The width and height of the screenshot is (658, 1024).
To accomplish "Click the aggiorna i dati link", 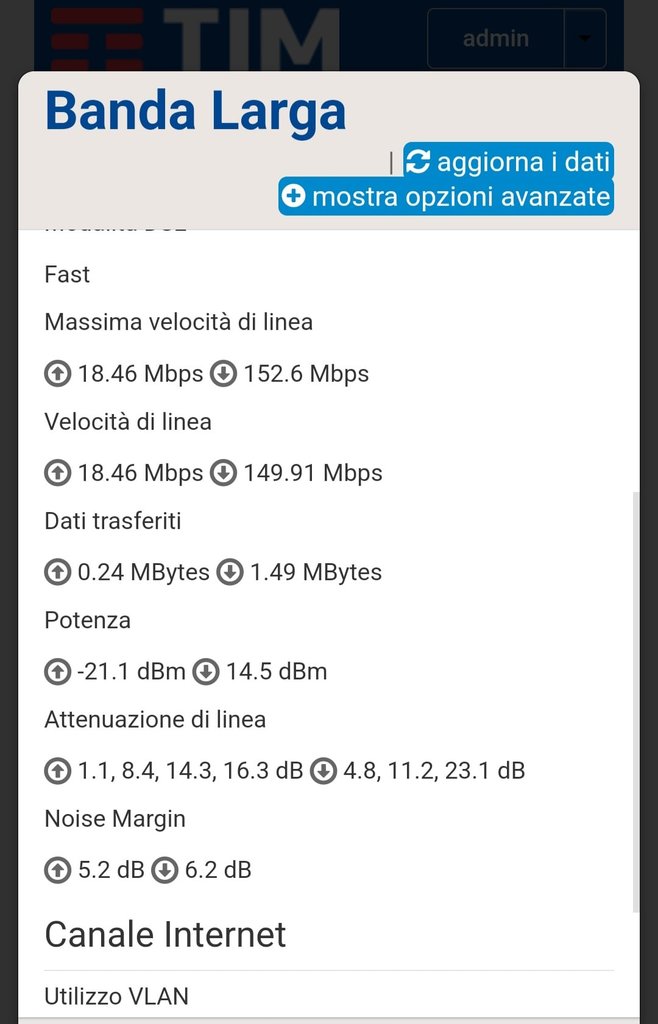I will (523, 161).
